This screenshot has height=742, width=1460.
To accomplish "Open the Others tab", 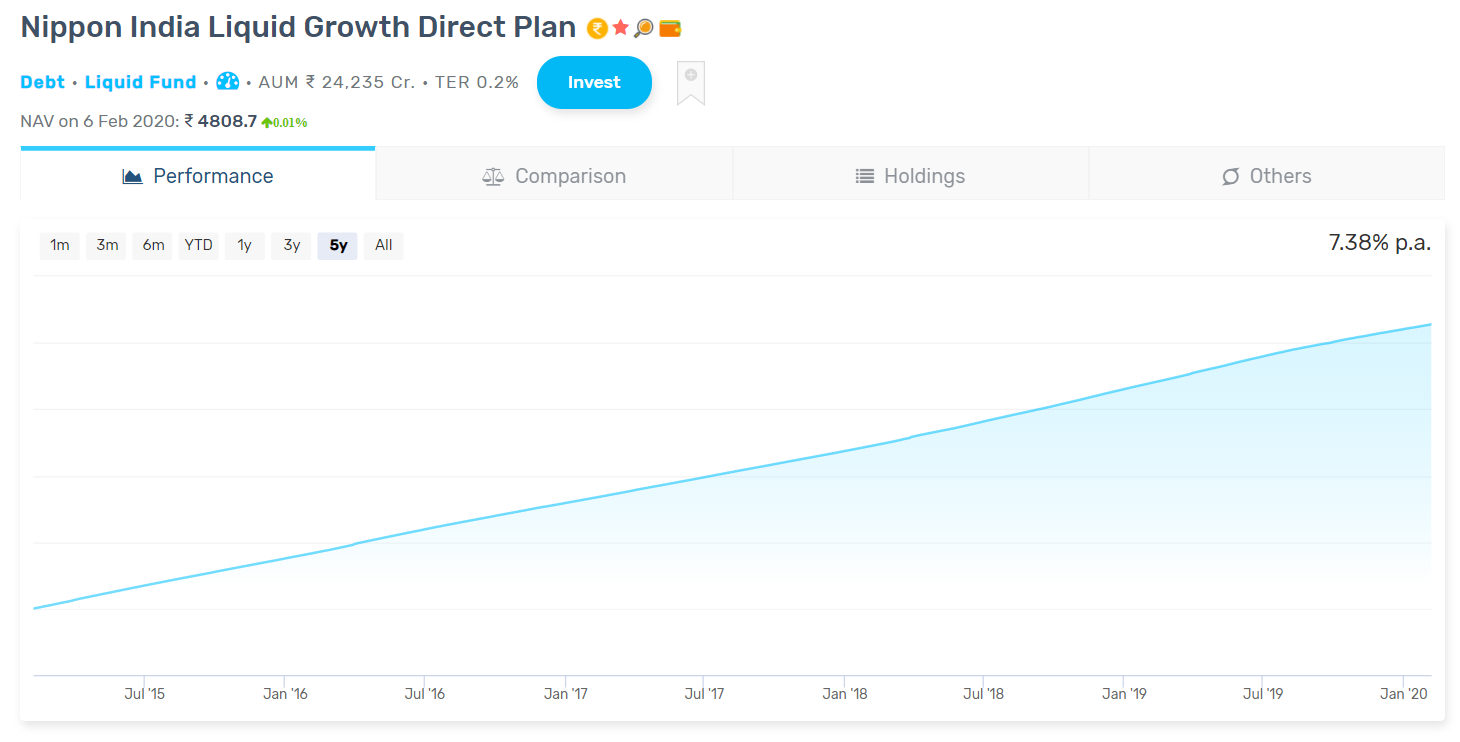I will click(1267, 176).
